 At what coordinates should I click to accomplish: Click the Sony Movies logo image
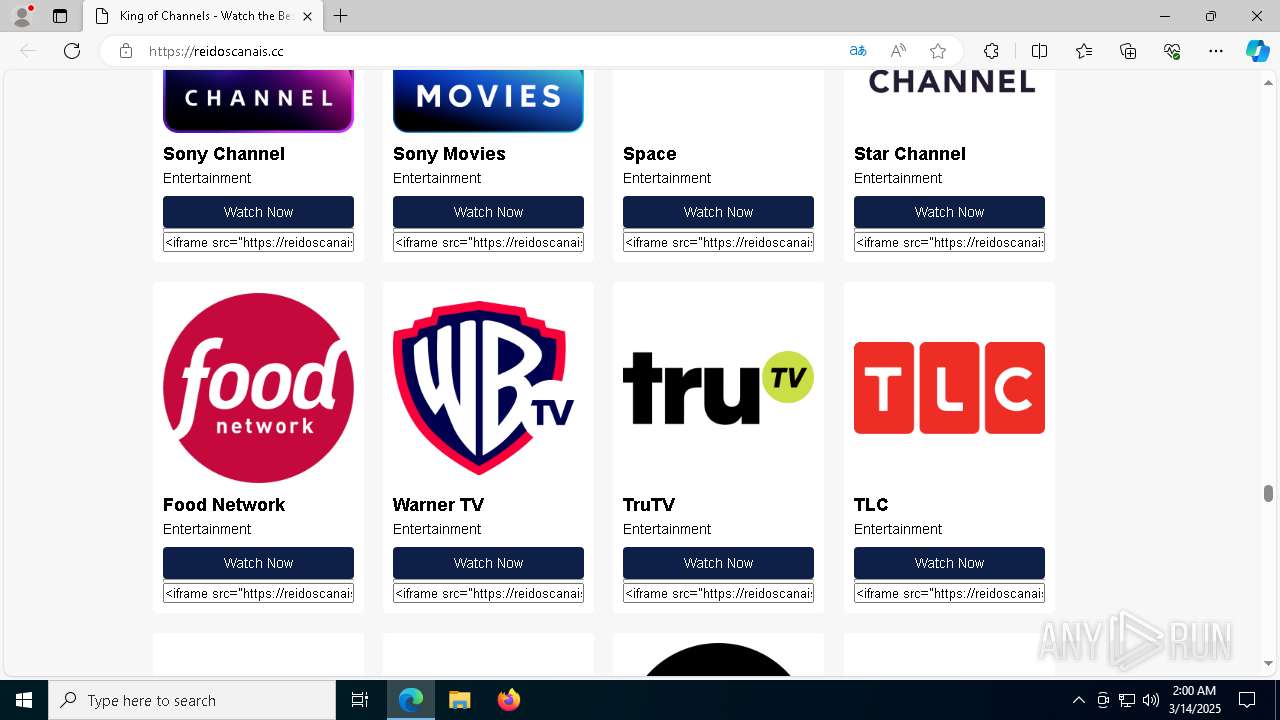pos(488,101)
